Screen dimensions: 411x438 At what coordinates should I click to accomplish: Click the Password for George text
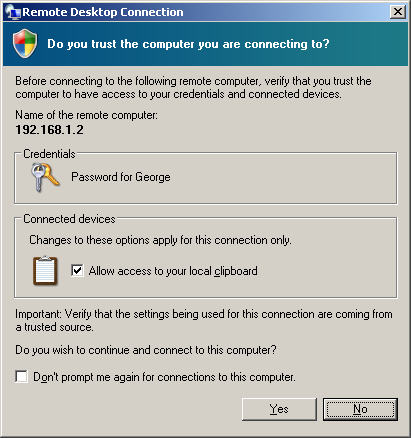[121, 177]
